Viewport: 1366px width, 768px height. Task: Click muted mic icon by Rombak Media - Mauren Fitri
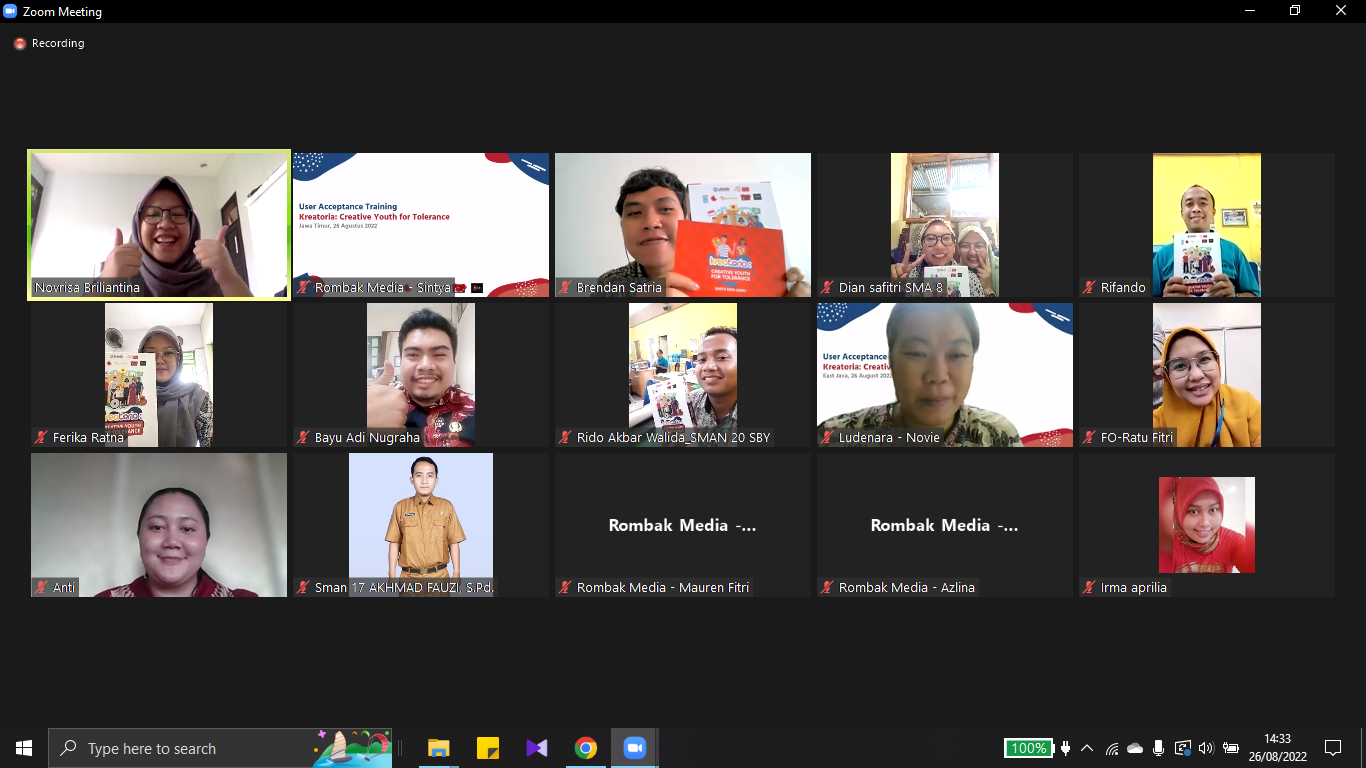pos(566,588)
